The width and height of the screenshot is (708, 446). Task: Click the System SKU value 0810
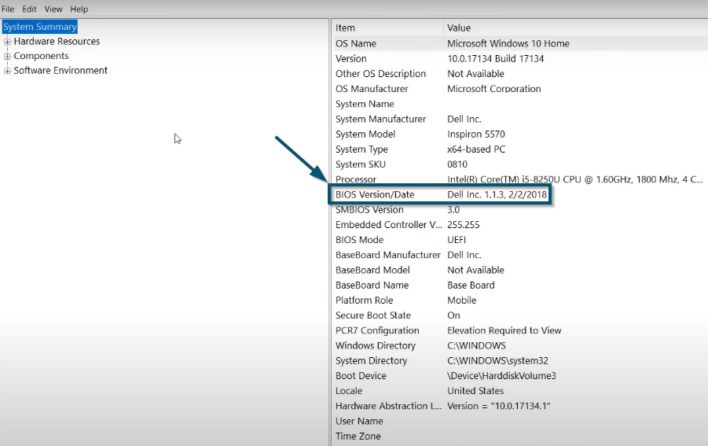pyautogui.click(x=457, y=164)
